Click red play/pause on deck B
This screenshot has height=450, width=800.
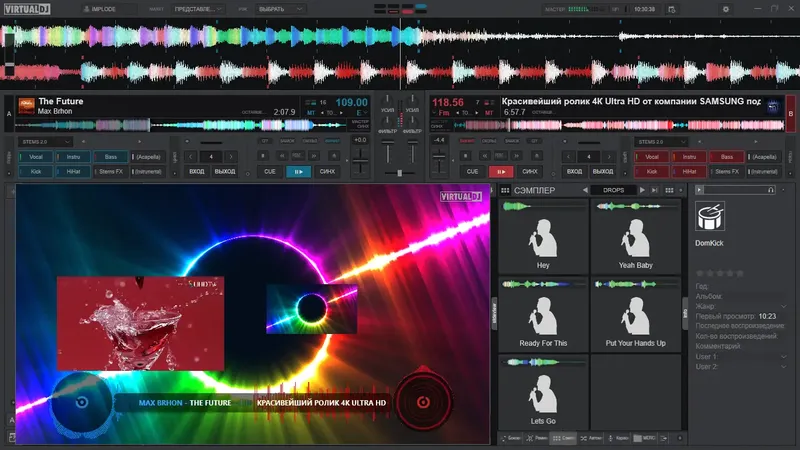tap(501, 172)
